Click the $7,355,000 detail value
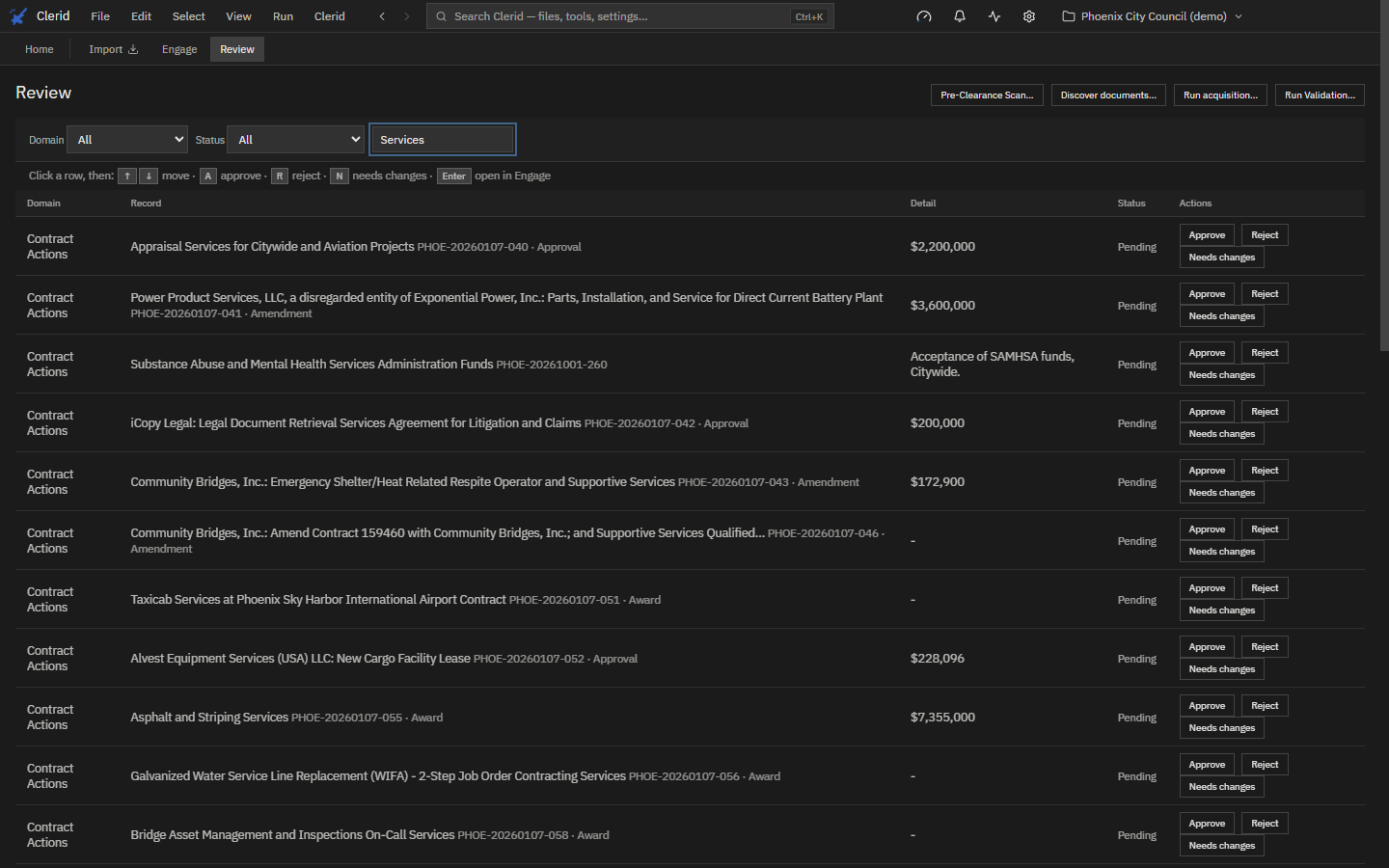Viewport: 1389px width, 868px height. click(942, 718)
